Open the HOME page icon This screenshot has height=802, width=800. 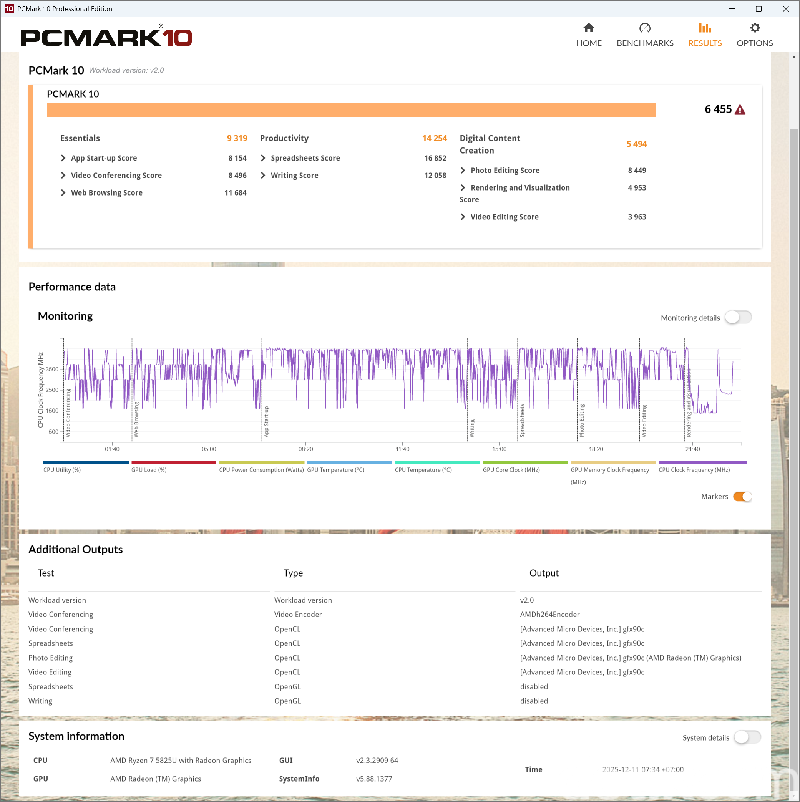pos(588,30)
